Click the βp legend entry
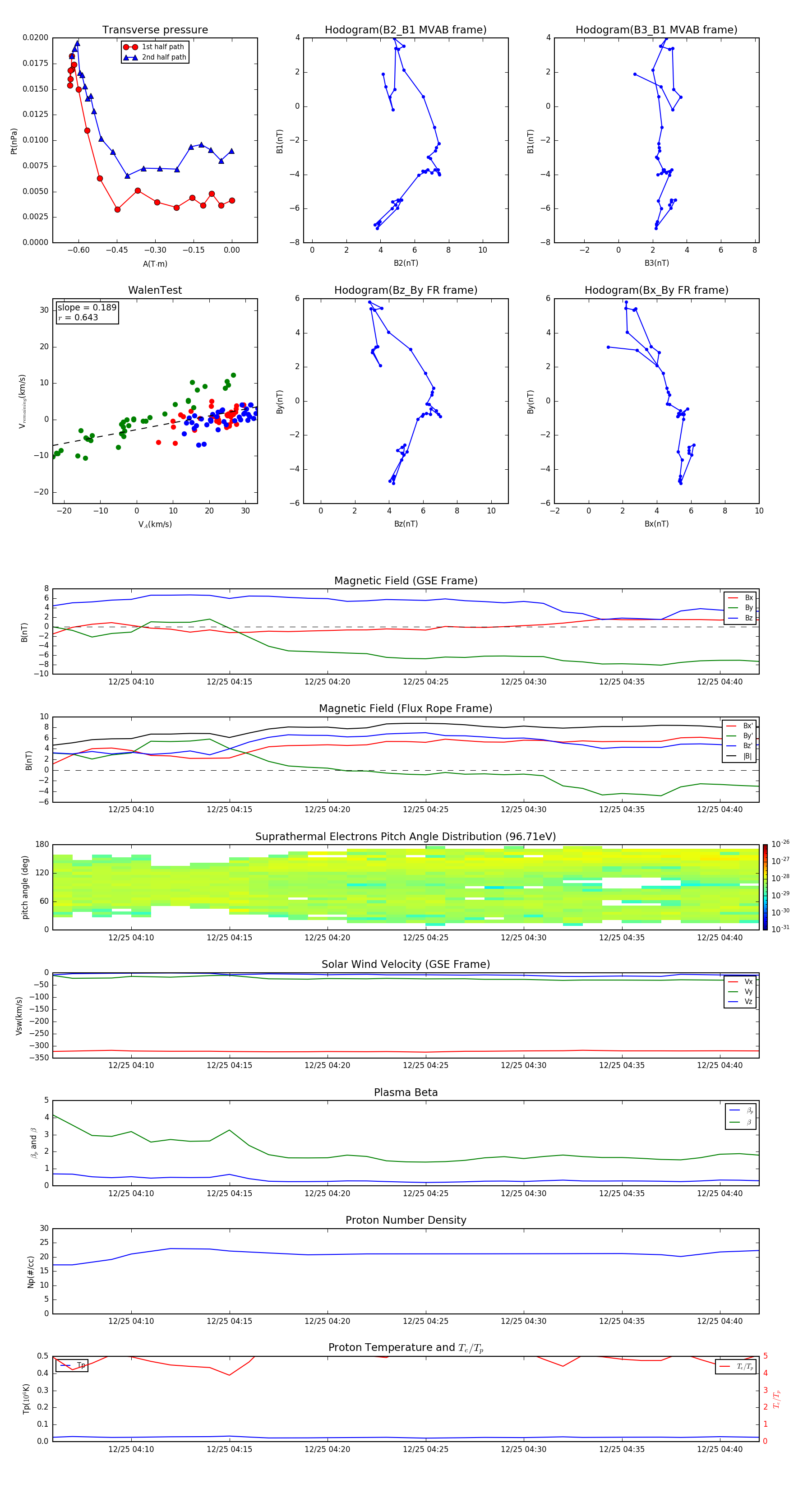The height and width of the screenshot is (1489, 812). click(x=741, y=1110)
